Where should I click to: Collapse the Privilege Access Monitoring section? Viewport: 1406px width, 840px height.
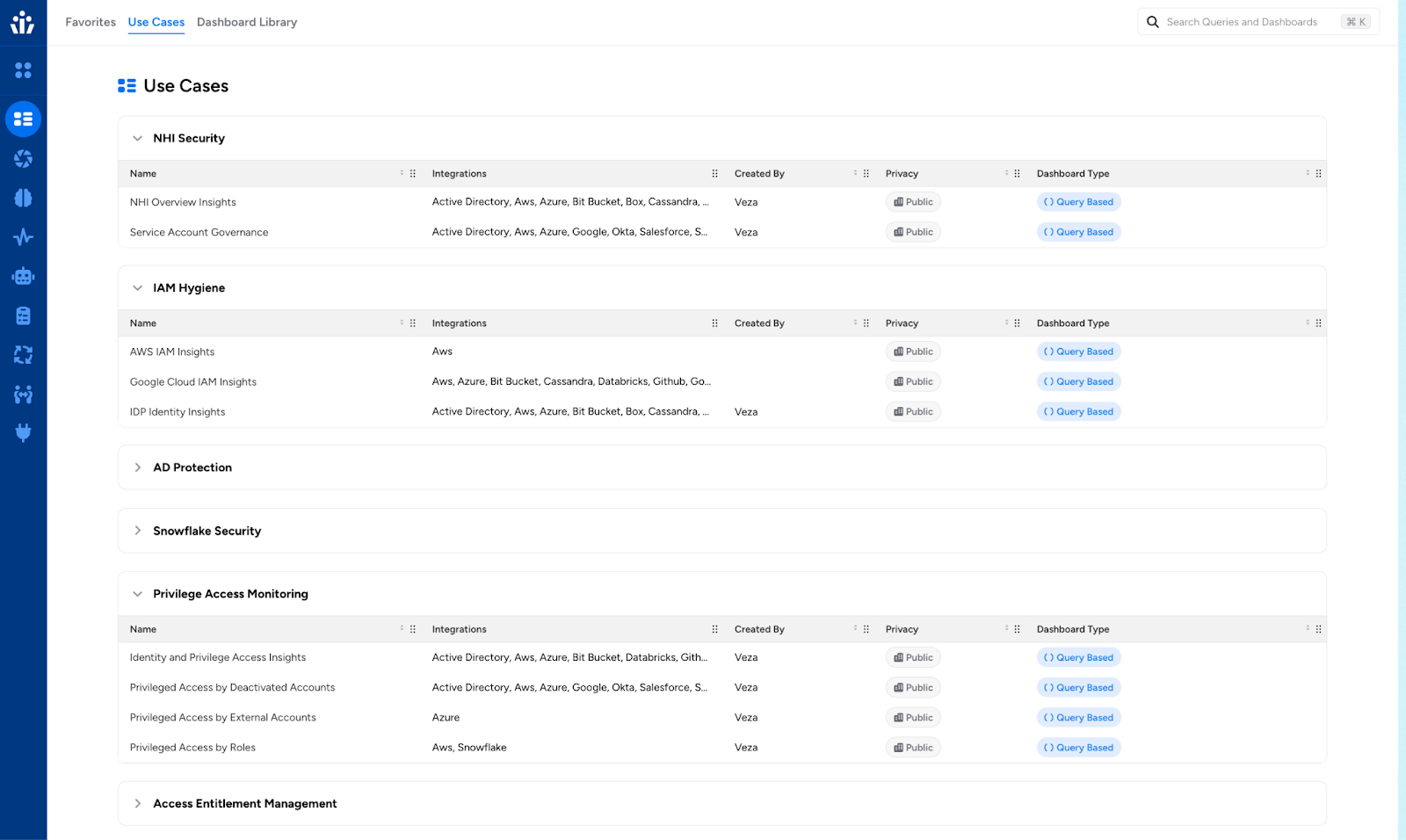pos(137,594)
